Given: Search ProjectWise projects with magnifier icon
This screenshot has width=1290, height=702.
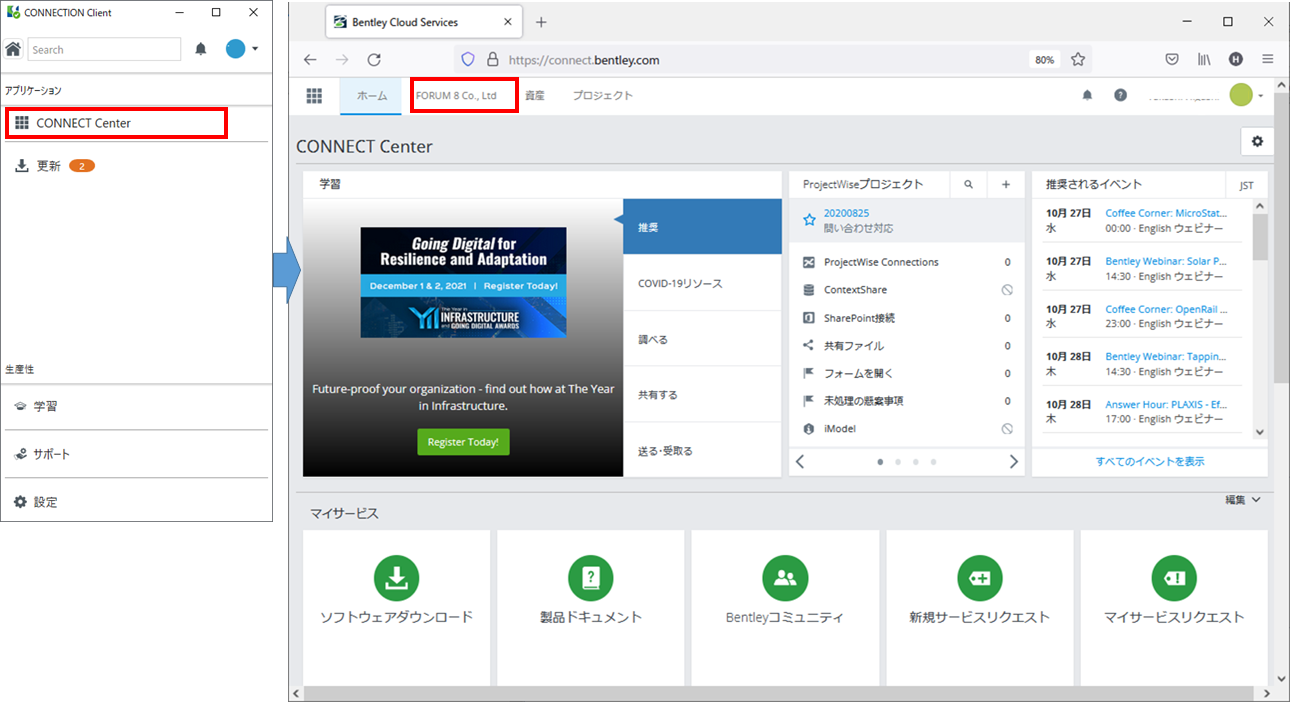Looking at the screenshot, I should 968,185.
